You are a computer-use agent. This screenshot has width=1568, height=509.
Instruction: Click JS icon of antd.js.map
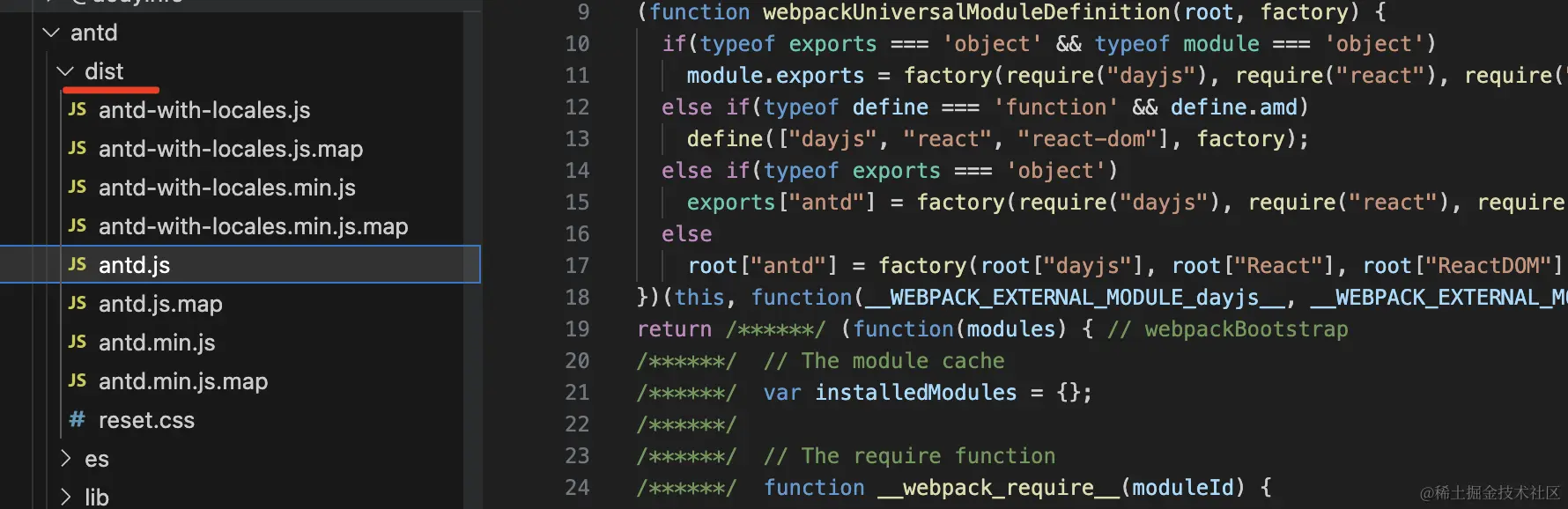click(x=78, y=303)
